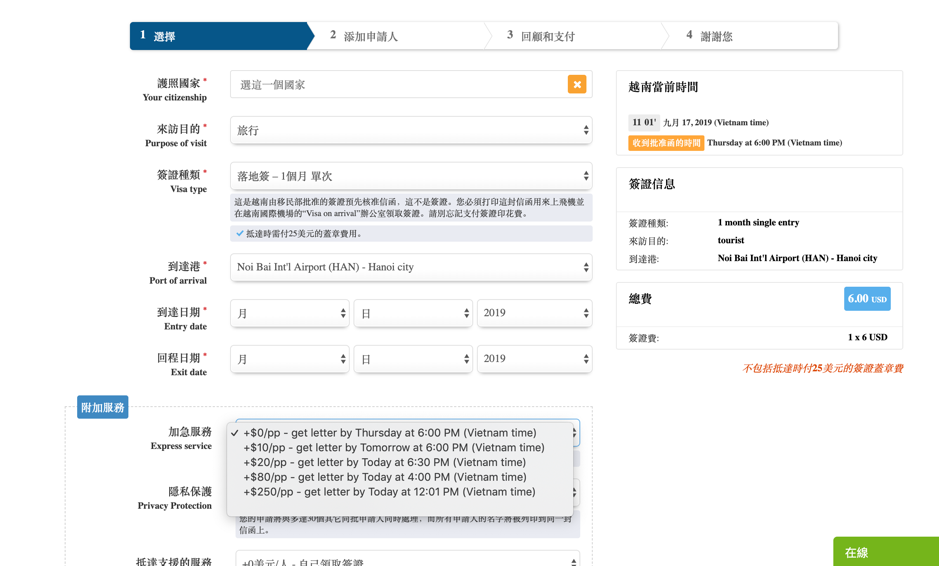Open the Purpose of visit dropdown
The width and height of the screenshot is (939, 566).
tap(410, 130)
